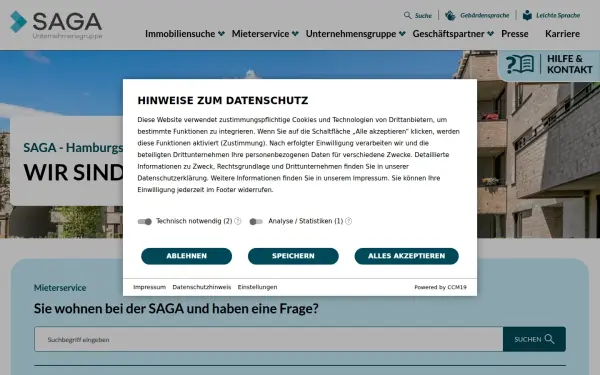Click the Gebärdensprache text link
Viewport: 600px width, 375px height.
[x=484, y=15]
